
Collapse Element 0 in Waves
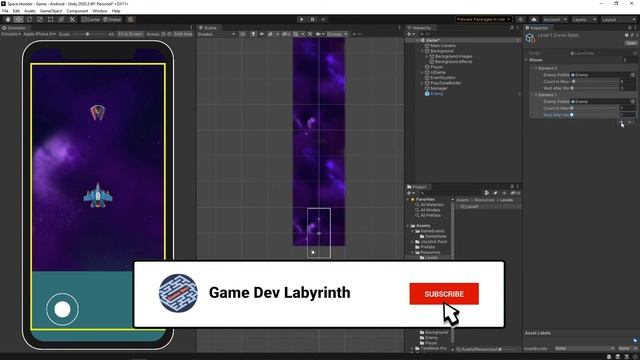pyautogui.click(x=536, y=68)
